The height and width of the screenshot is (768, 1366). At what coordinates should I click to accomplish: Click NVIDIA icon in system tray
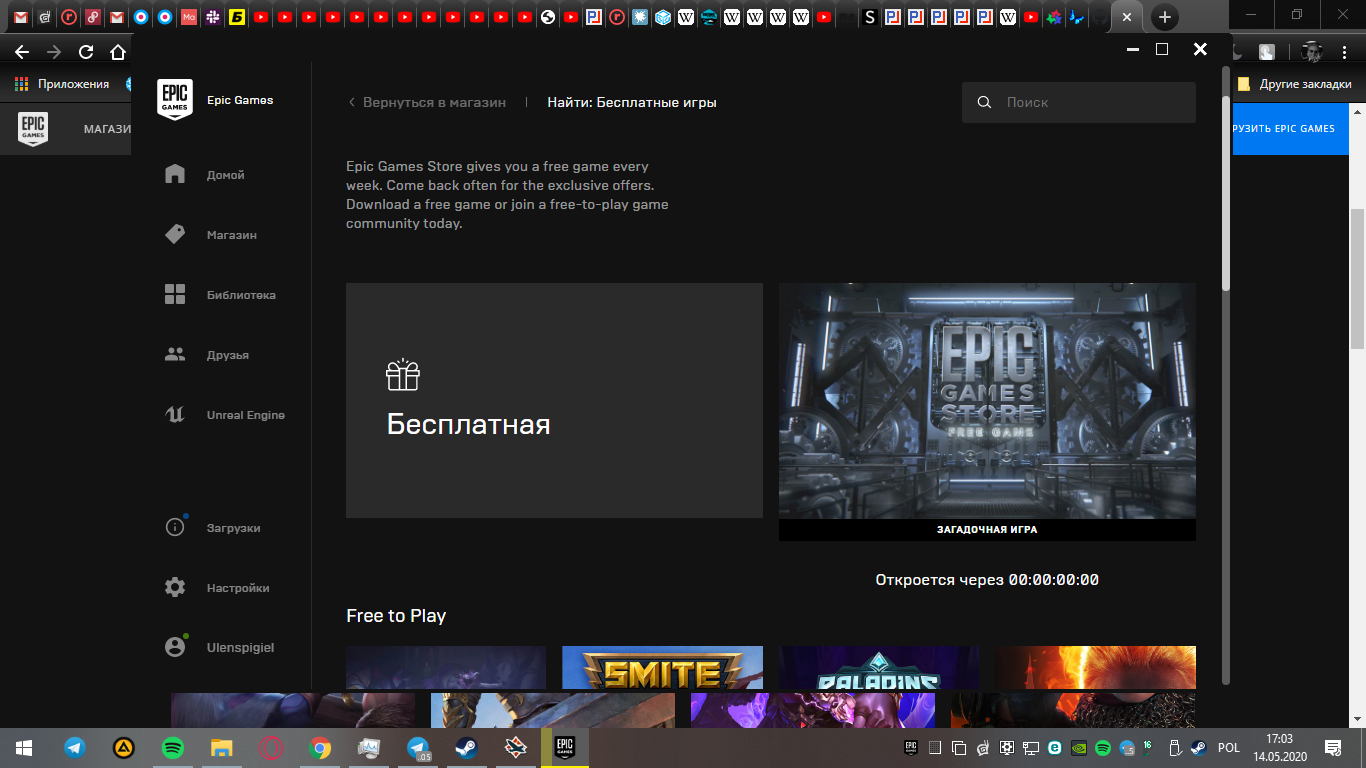pyautogui.click(x=1079, y=747)
